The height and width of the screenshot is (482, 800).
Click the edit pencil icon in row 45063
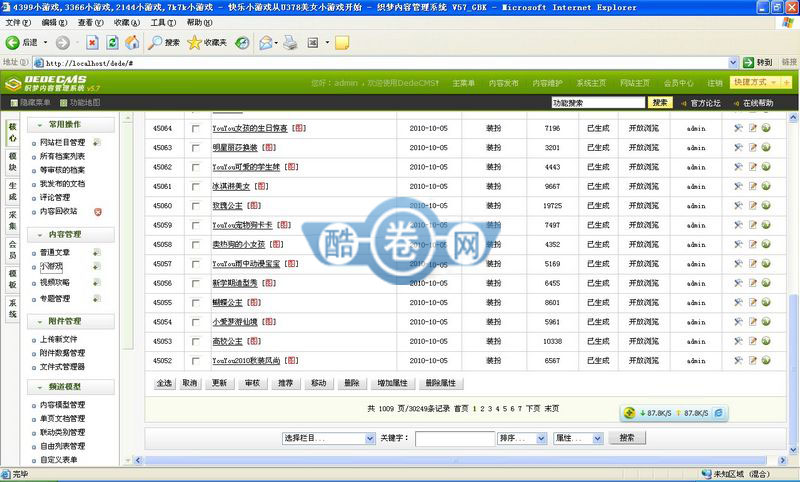click(753, 147)
